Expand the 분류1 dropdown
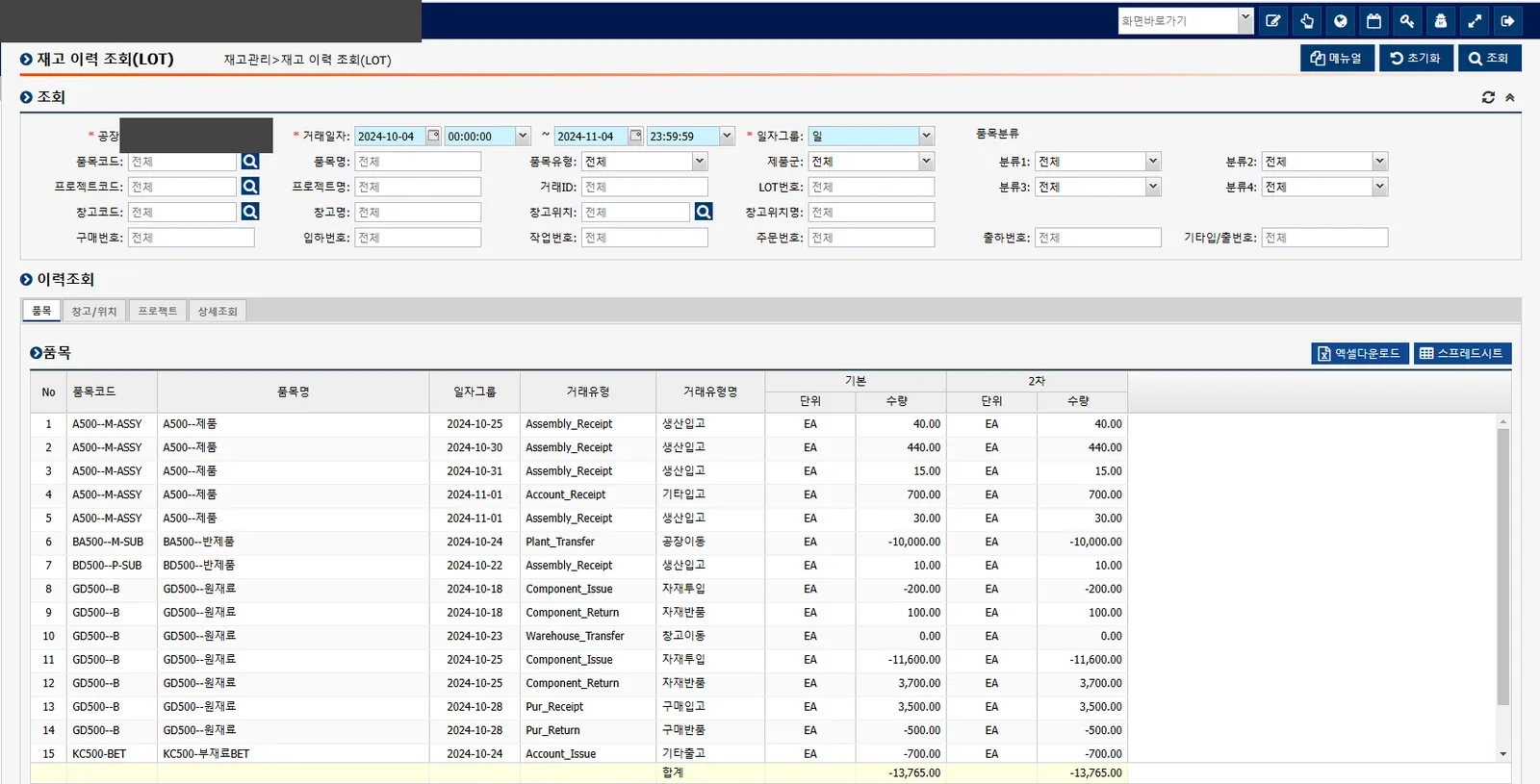 (1153, 162)
